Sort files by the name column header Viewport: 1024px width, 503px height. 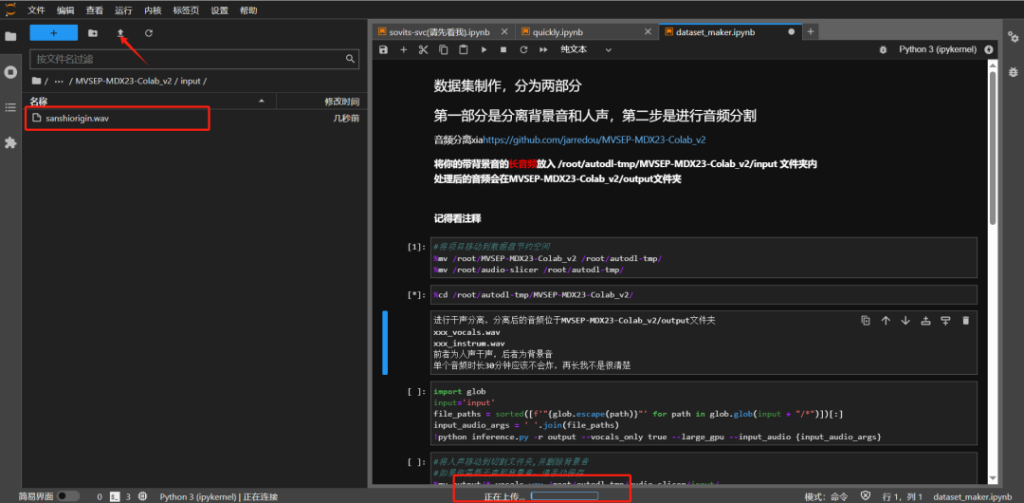[x=39, y=101]
